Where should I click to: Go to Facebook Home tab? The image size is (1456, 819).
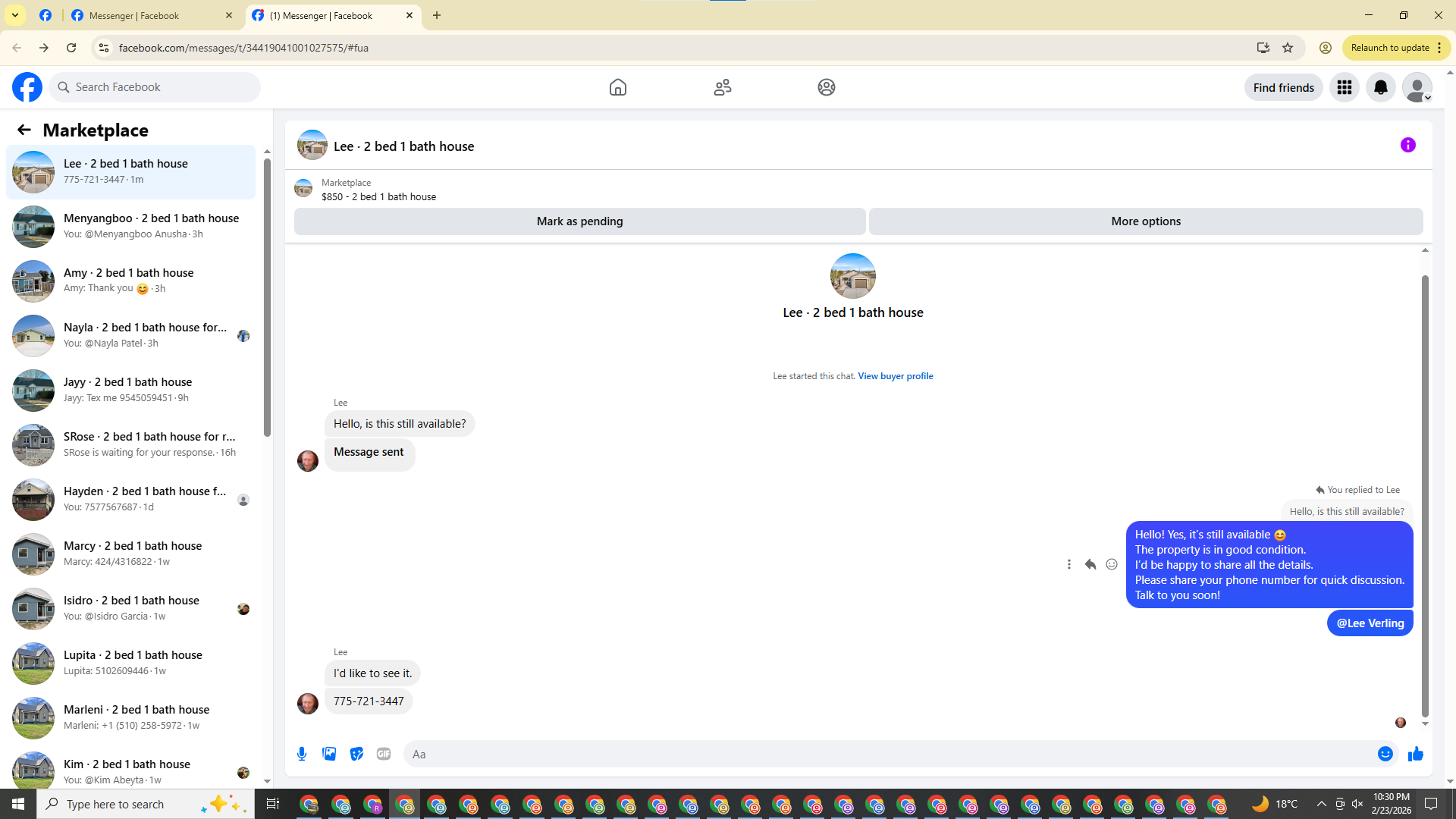tap(617, 87)
